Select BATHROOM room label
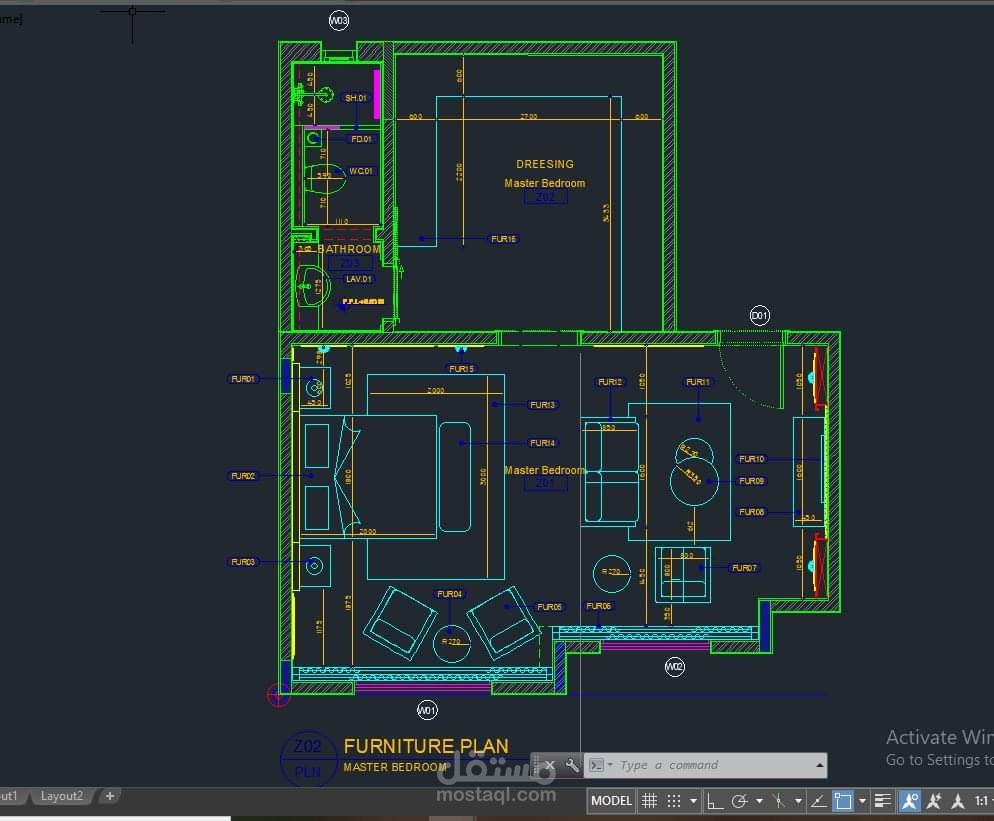The image size is (994, 821). coord(349,249)
